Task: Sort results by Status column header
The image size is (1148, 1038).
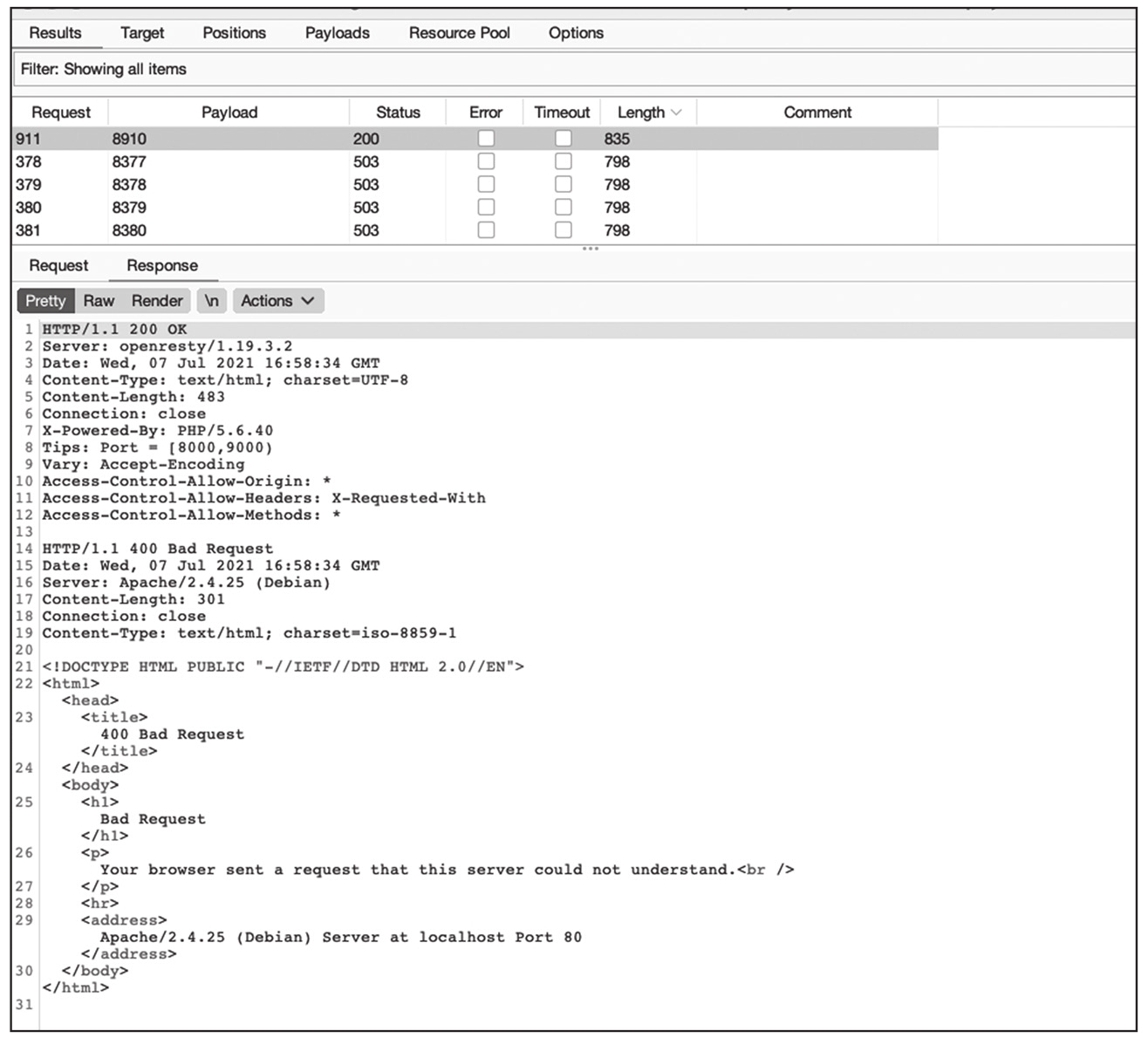Action: 398,113
